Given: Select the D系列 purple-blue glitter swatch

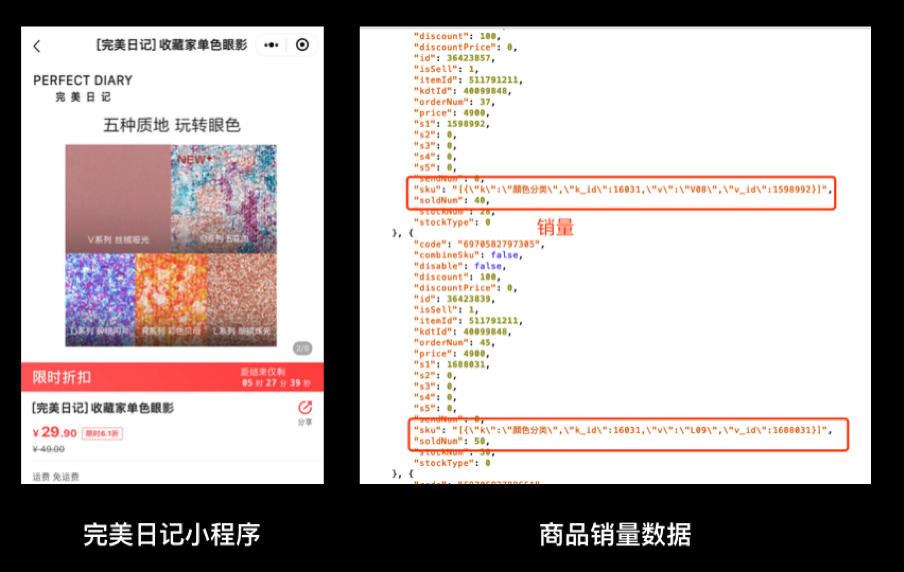Looking at the screenshot, I should pyautogui.click(x=100, y=300).
